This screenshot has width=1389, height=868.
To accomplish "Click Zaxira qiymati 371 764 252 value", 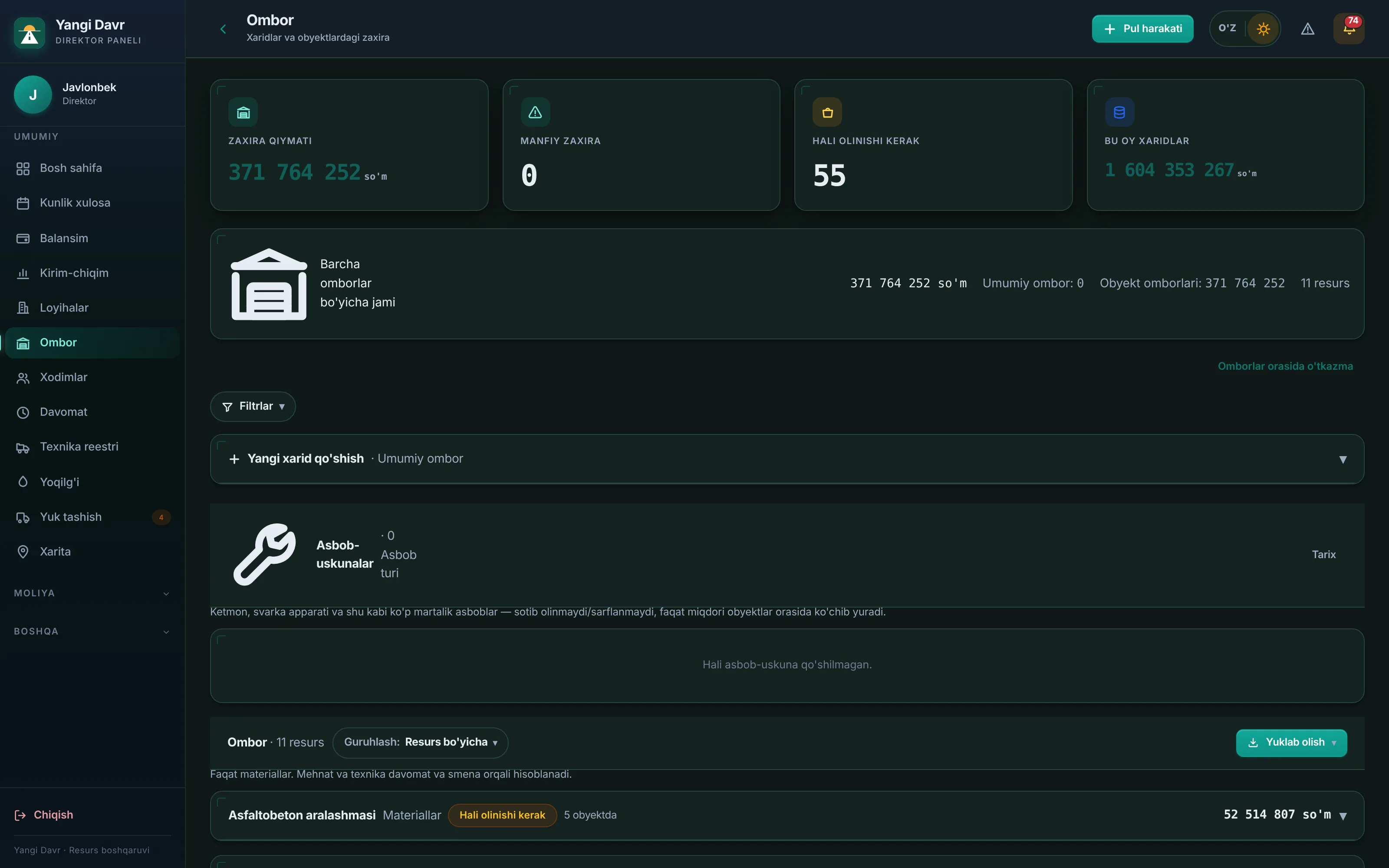I will point(308,172).
